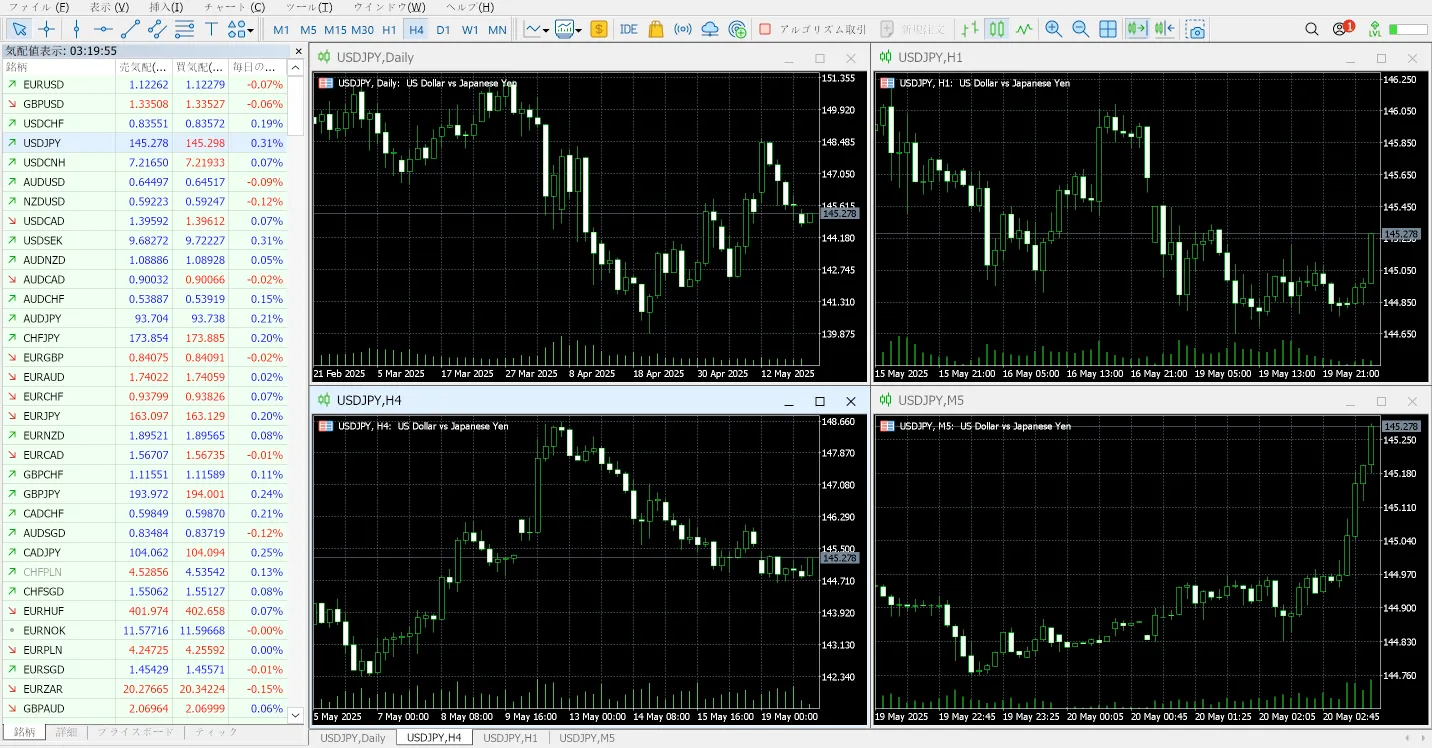Open the chart templates dropdown
This screenshot has height=748, width=1432.
click(569, 29)
